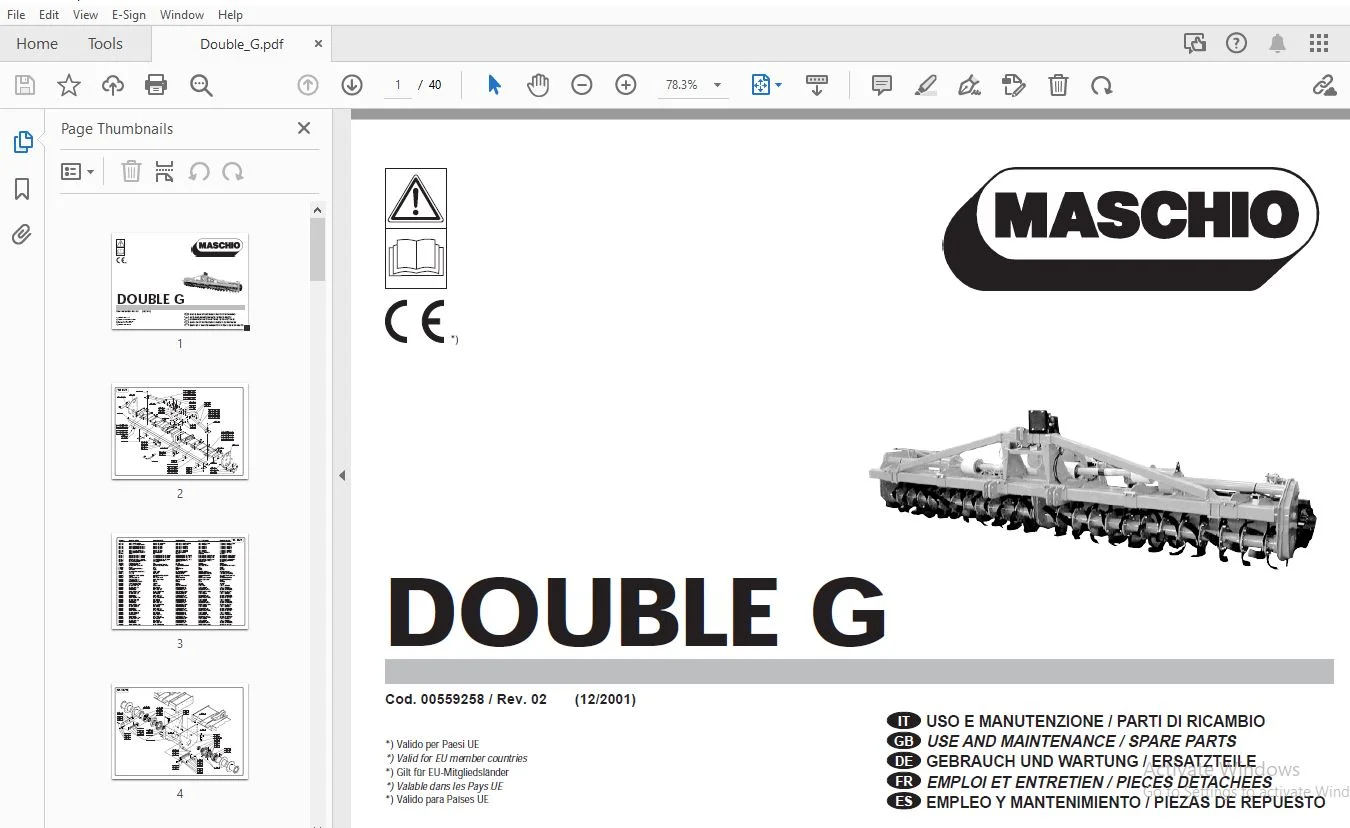Close the Double_G.pdf tab
1350x828 pixels.
(x=318, y=44)
